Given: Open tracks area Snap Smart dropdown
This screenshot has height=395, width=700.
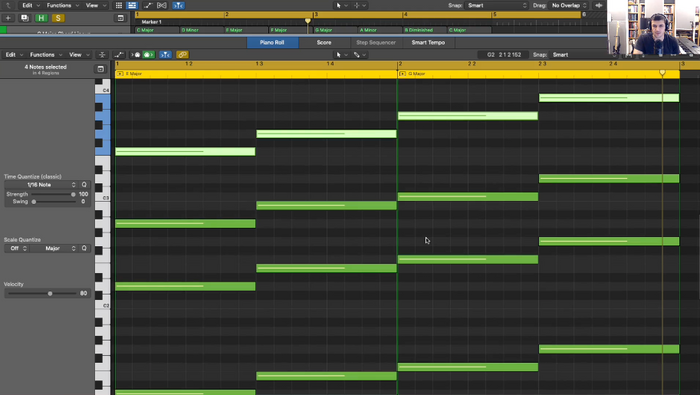Looking at the screenshot, I should [497, 5].
